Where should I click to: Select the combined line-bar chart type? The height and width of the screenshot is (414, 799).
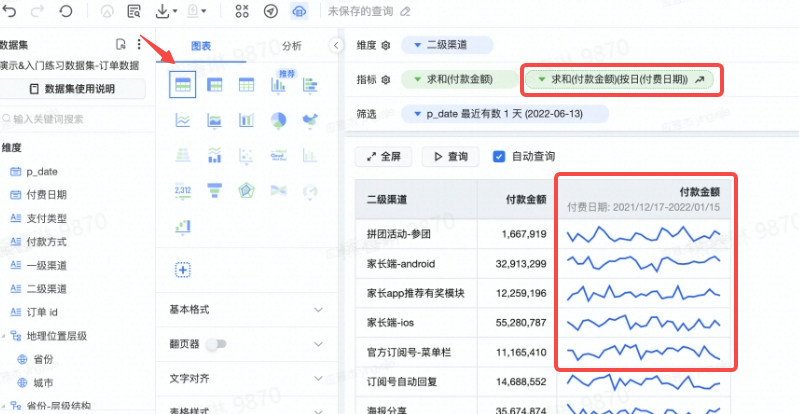tap(215, 155)
